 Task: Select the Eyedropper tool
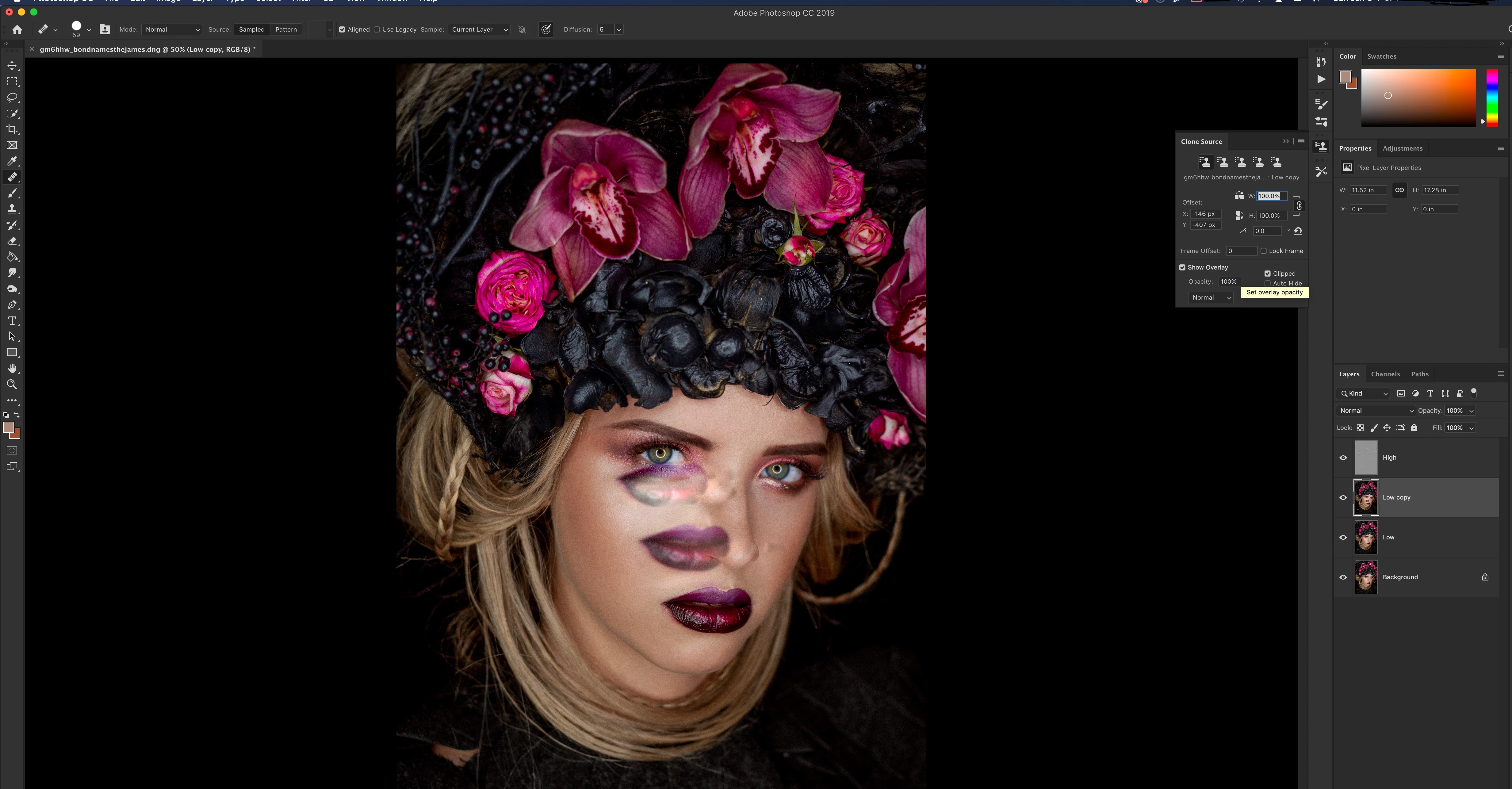[x=12, y=161]
